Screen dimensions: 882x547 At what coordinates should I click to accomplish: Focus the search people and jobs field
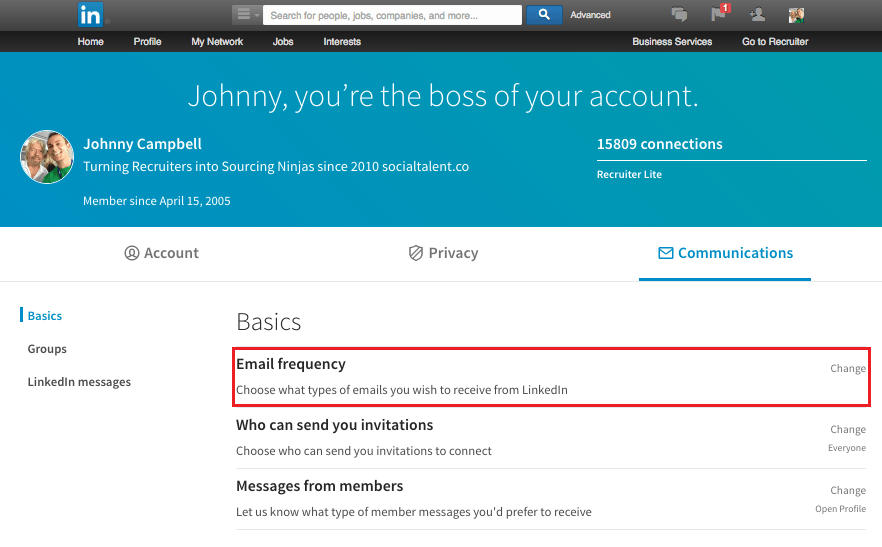click(x=392, y=15)
